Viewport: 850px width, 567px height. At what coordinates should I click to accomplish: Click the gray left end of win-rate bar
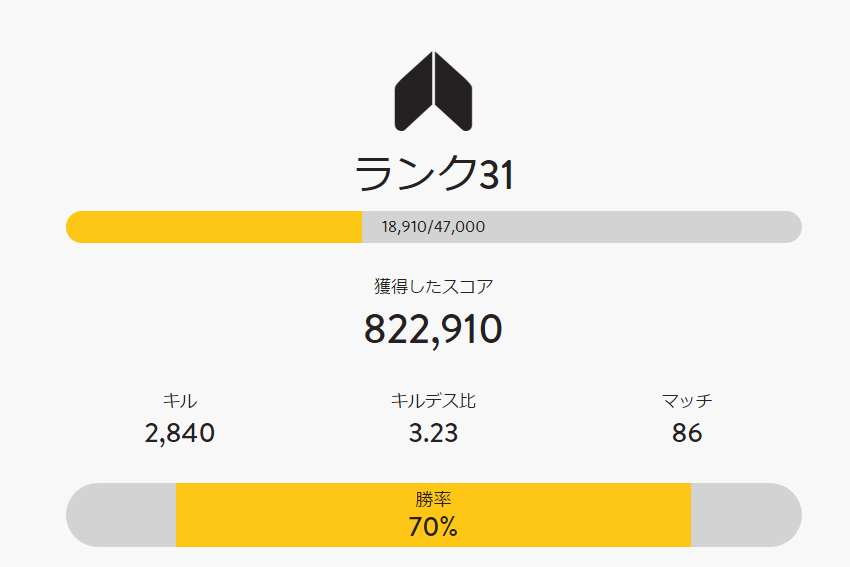click(x=121, y=515)
